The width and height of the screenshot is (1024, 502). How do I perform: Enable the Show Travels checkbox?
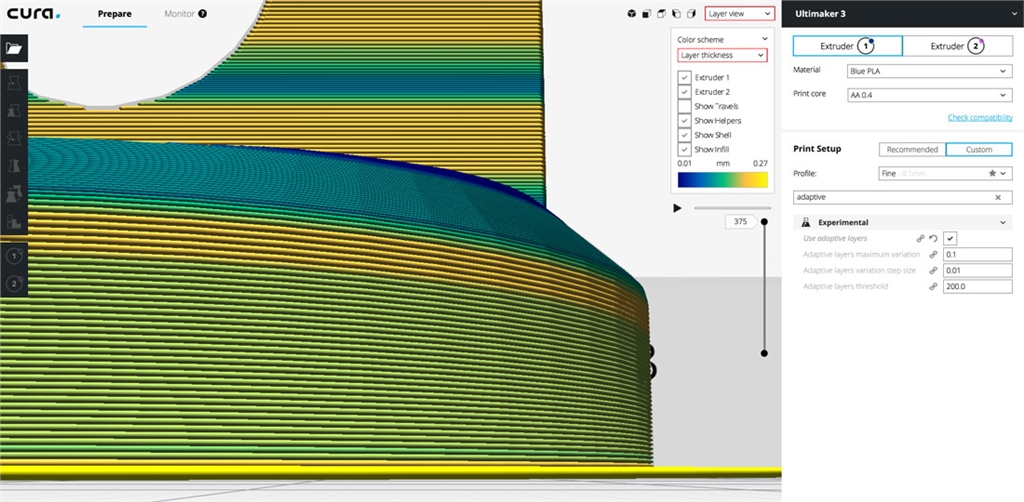(684, 106)
